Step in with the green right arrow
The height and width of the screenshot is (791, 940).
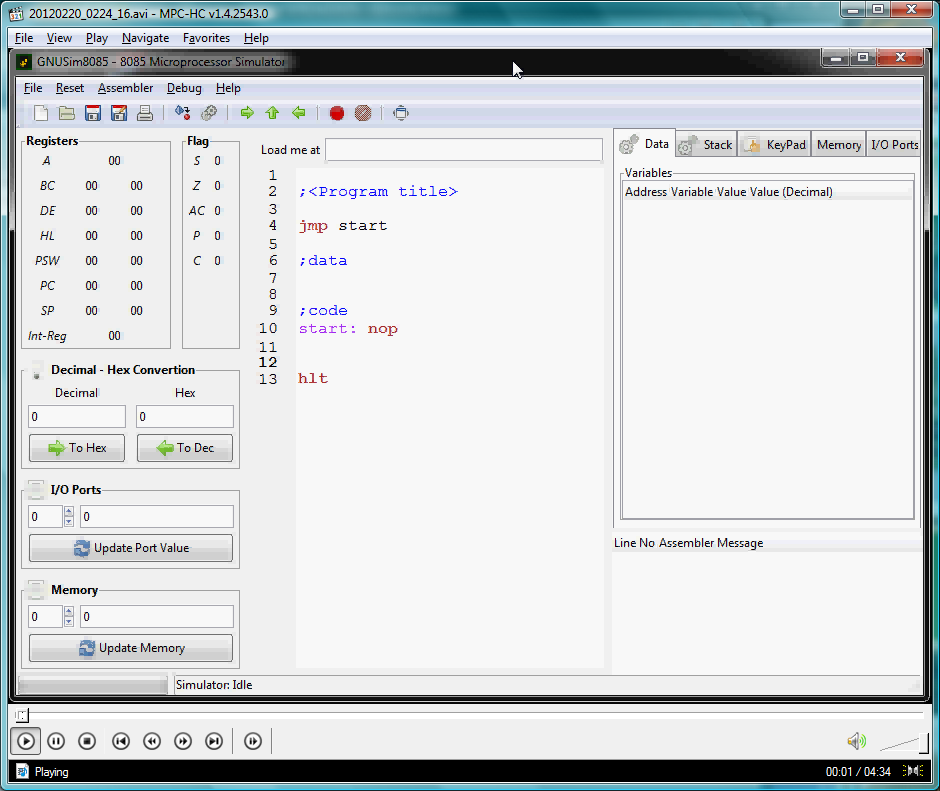(x=247, y=113)
